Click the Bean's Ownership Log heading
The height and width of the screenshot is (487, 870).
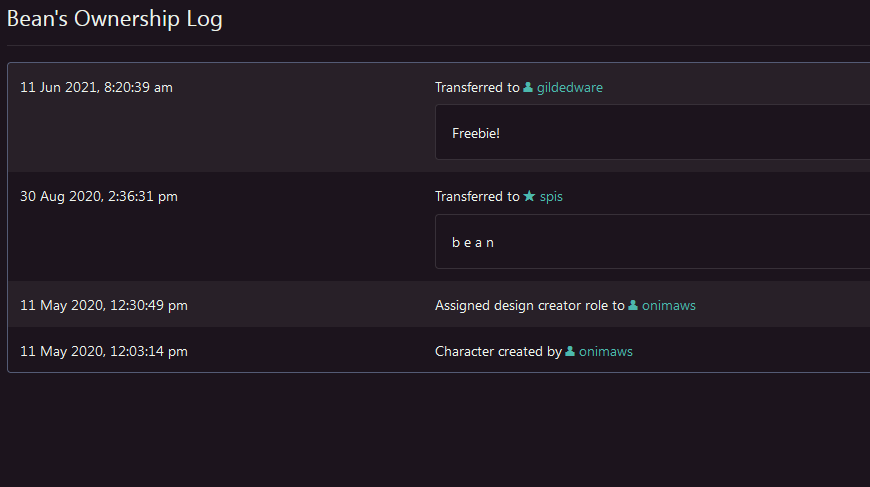115,19
